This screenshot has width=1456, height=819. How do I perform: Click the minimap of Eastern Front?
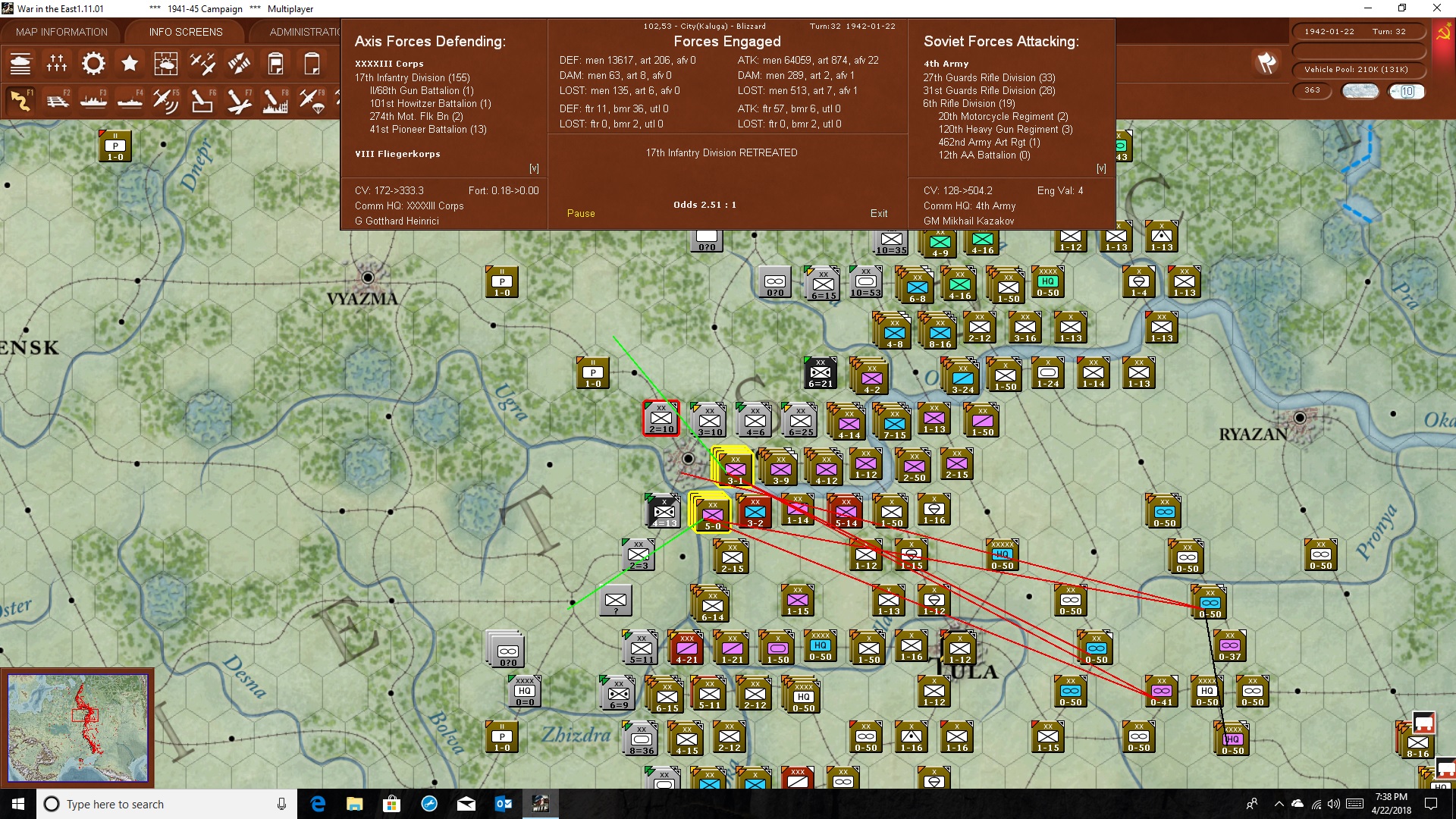tap(77, 728)
